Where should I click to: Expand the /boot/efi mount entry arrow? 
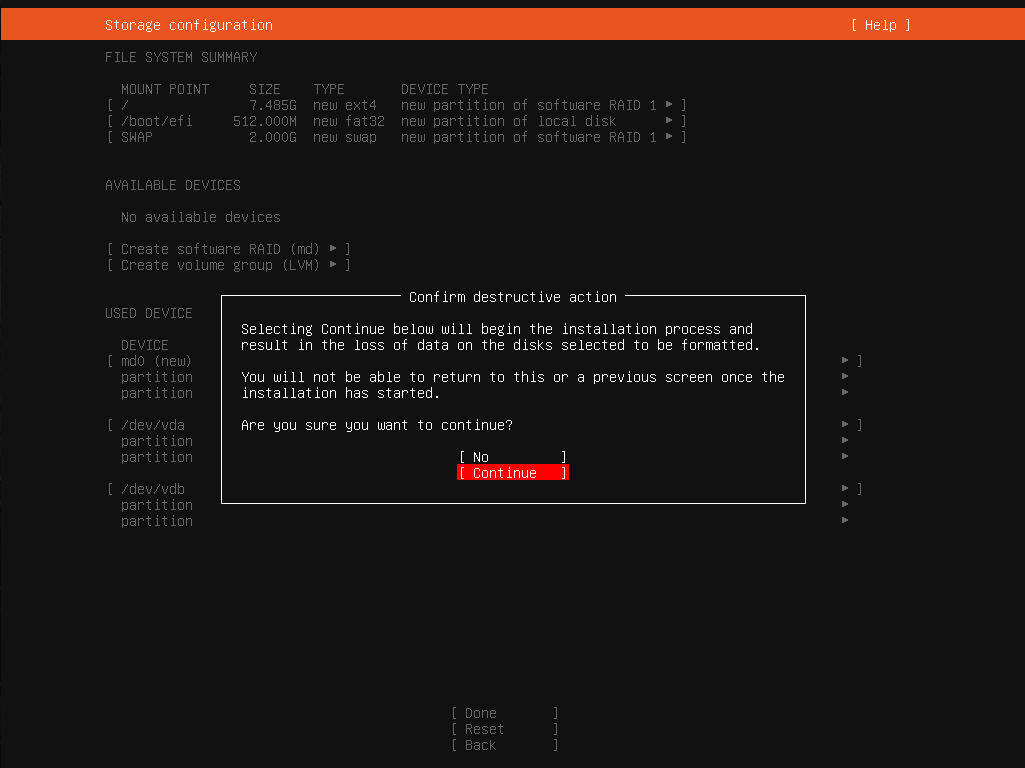tap(670, 121)
